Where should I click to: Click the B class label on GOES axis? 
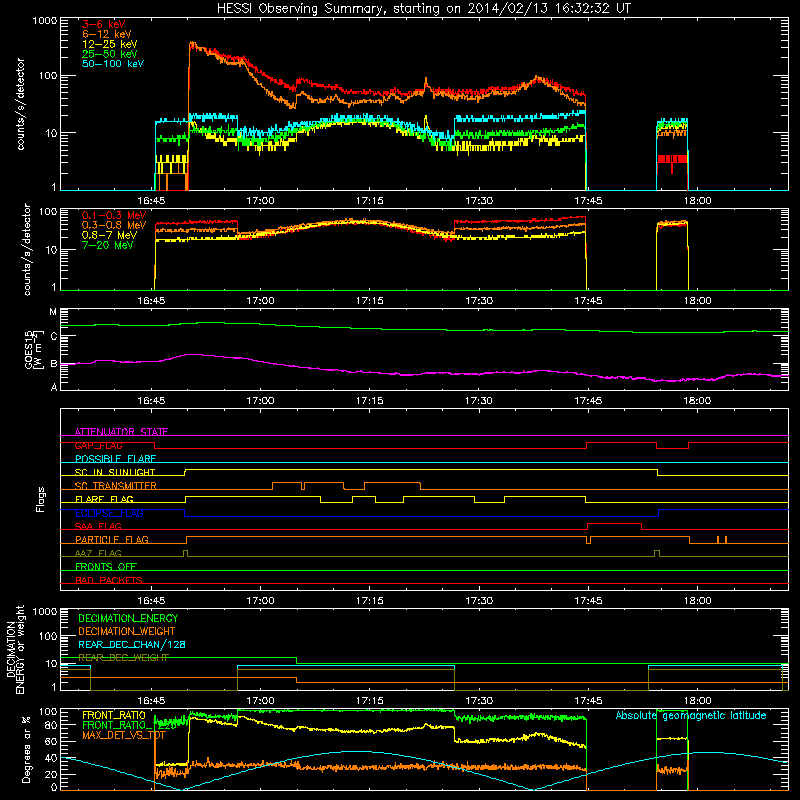54,364
